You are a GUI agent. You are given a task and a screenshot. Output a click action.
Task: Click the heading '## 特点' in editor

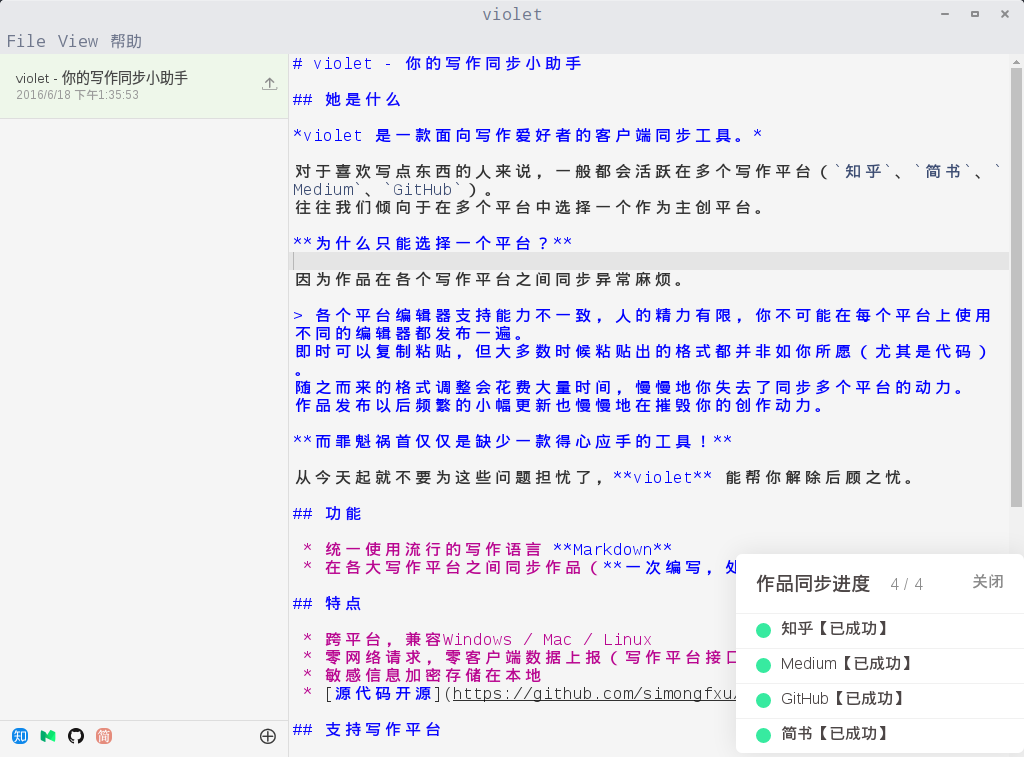pyautogui.click(x=327, y=603)
